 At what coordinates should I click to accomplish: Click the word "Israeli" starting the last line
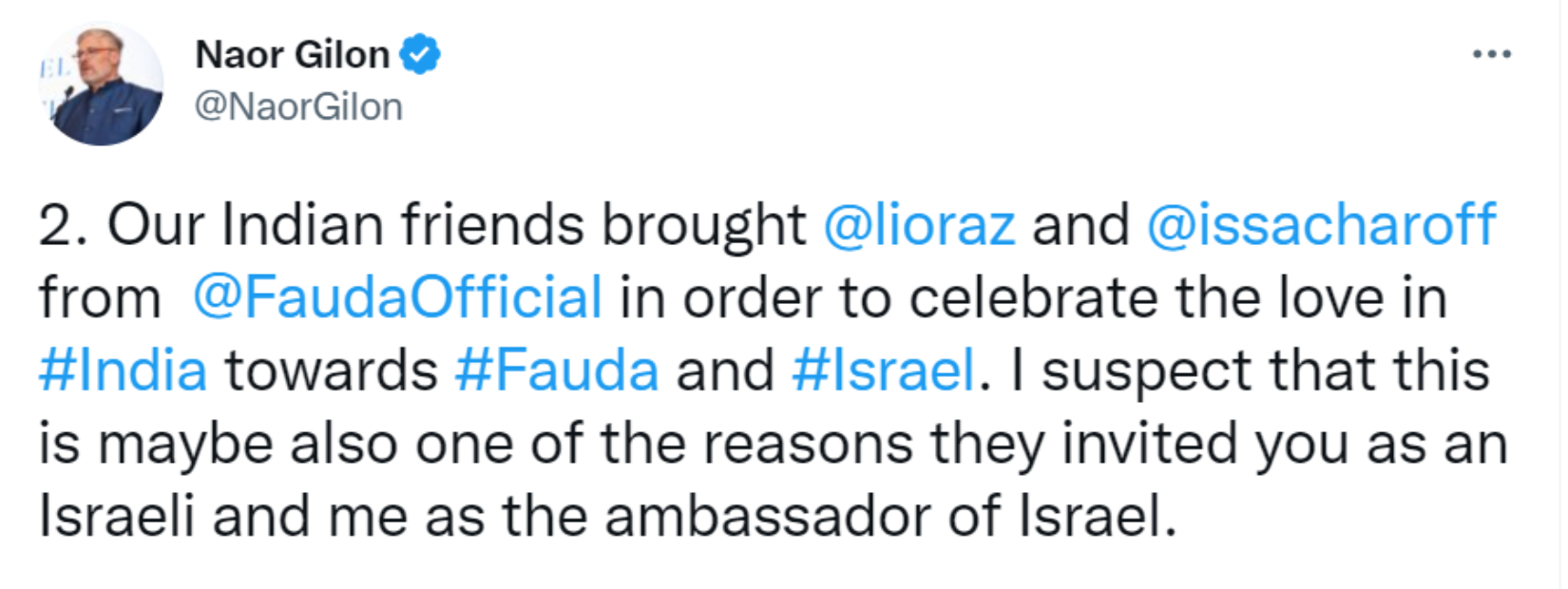(117, 516)
